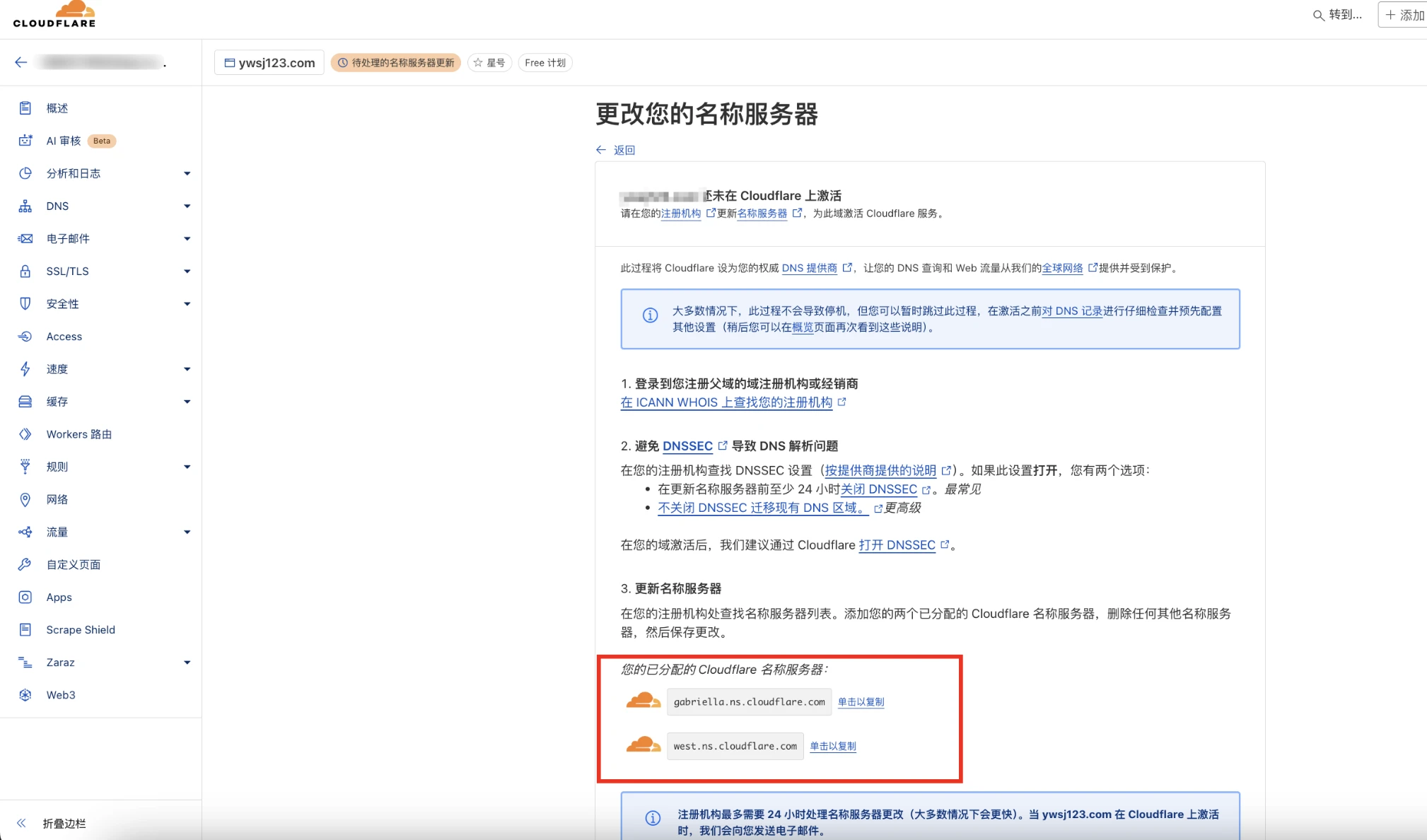Open the 不关闭 DNSSEC 迁移现有 DNS 区域 link

[x=763, y=508]
